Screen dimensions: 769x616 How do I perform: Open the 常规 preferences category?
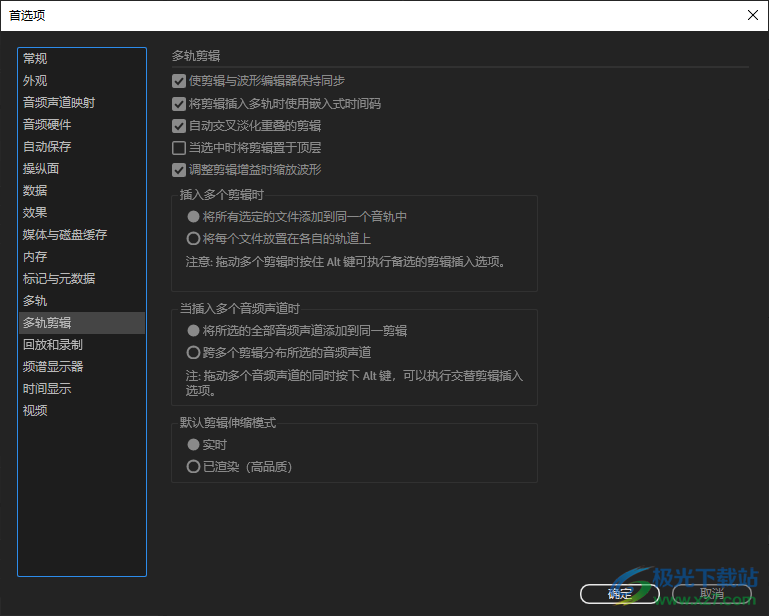tap(82, 58)
